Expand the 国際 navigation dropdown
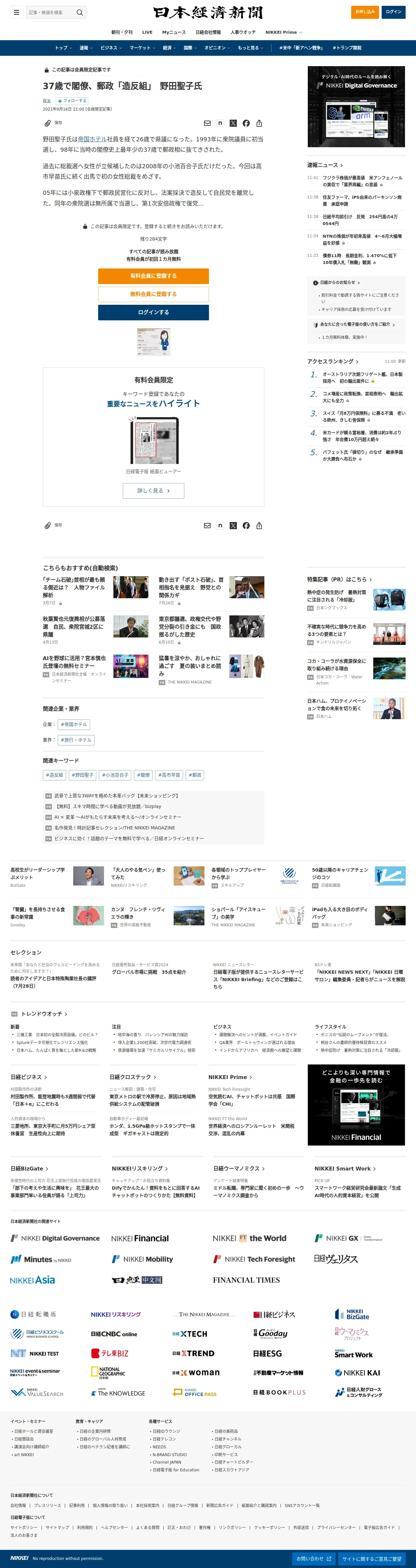The width and height of the screenshot is (416, 1568). [190, 47]
